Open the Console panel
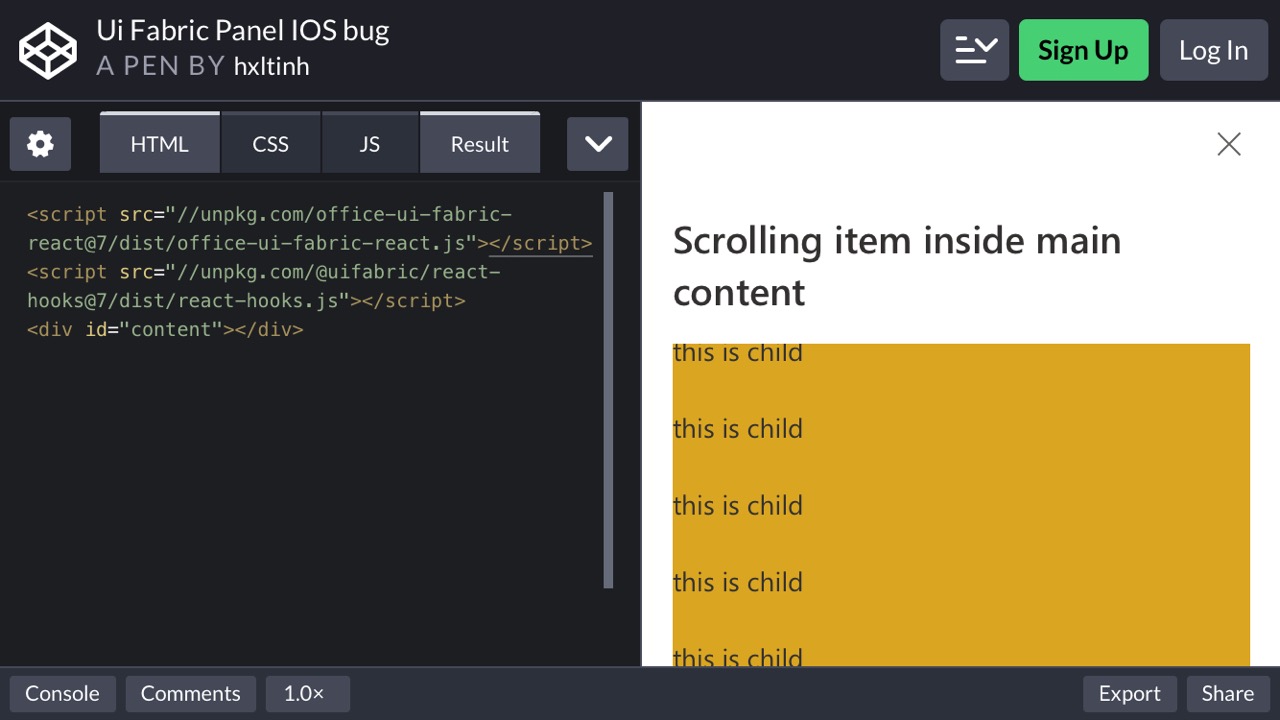Viewport: 1280px width, 720px height. click(x=62, y=693)
